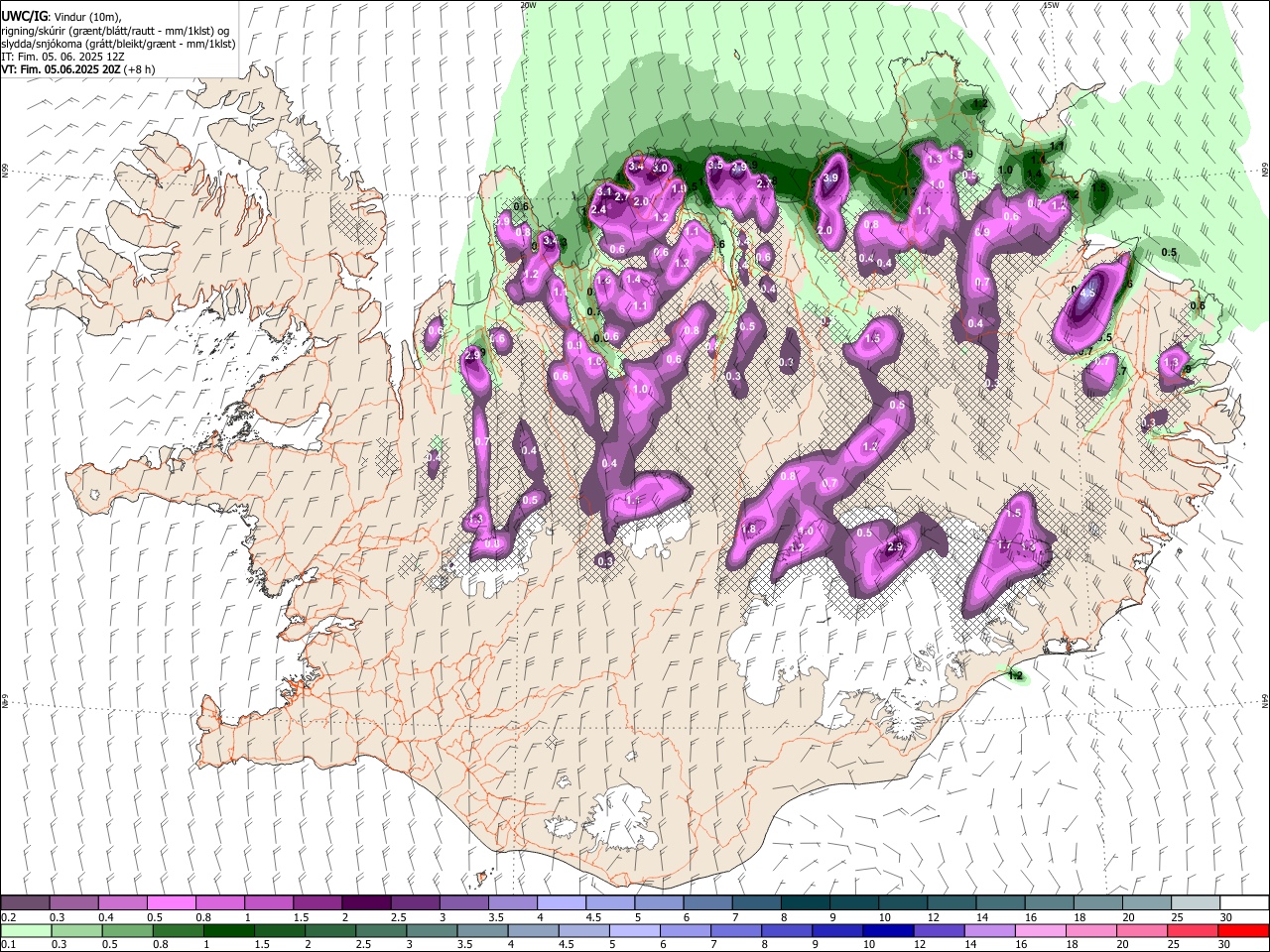Click the "slydda/snjókoma" legend description line
The height and width of the screenshot is (952, 1270).
click(118, 44)
